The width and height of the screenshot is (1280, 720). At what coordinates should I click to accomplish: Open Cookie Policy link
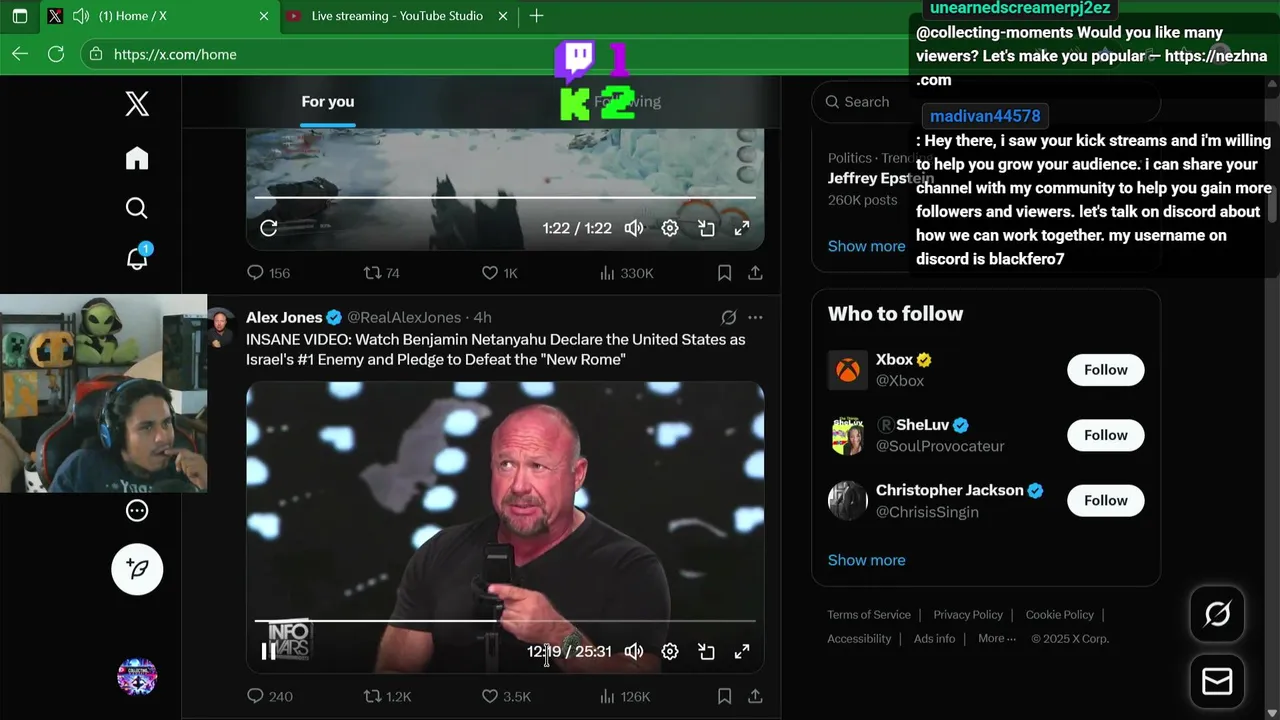pos(1059,615)
